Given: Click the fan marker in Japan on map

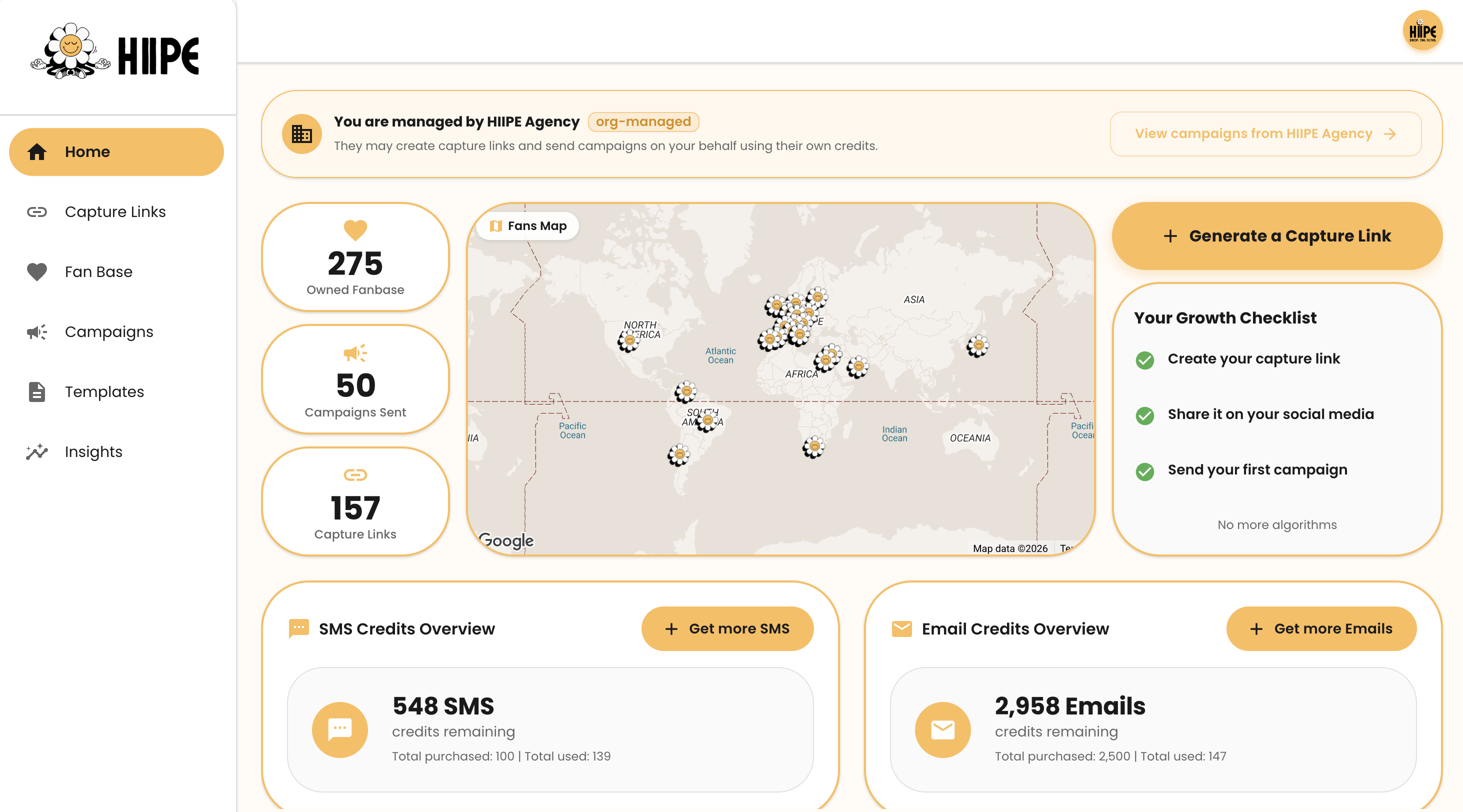Looking at the screenshot, I should [977, 346].
